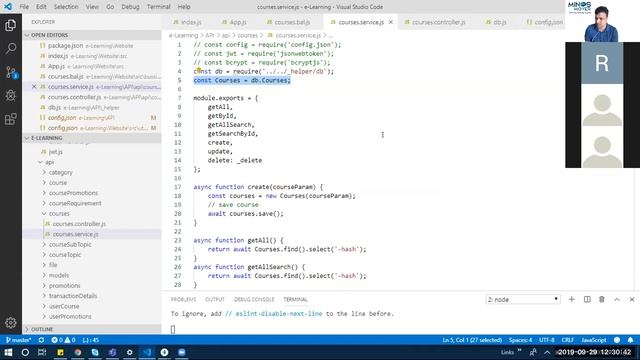Switch to the Problems panel tab
Image resolution: width=640 pixels, height=360 pixels.
click(183, 299)
